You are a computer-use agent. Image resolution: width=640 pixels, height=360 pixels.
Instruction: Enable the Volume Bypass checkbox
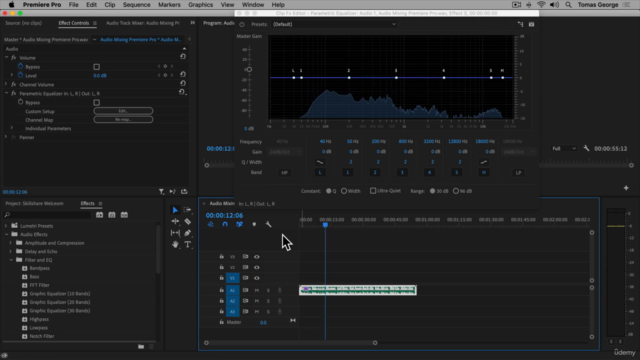coord(96,67)
